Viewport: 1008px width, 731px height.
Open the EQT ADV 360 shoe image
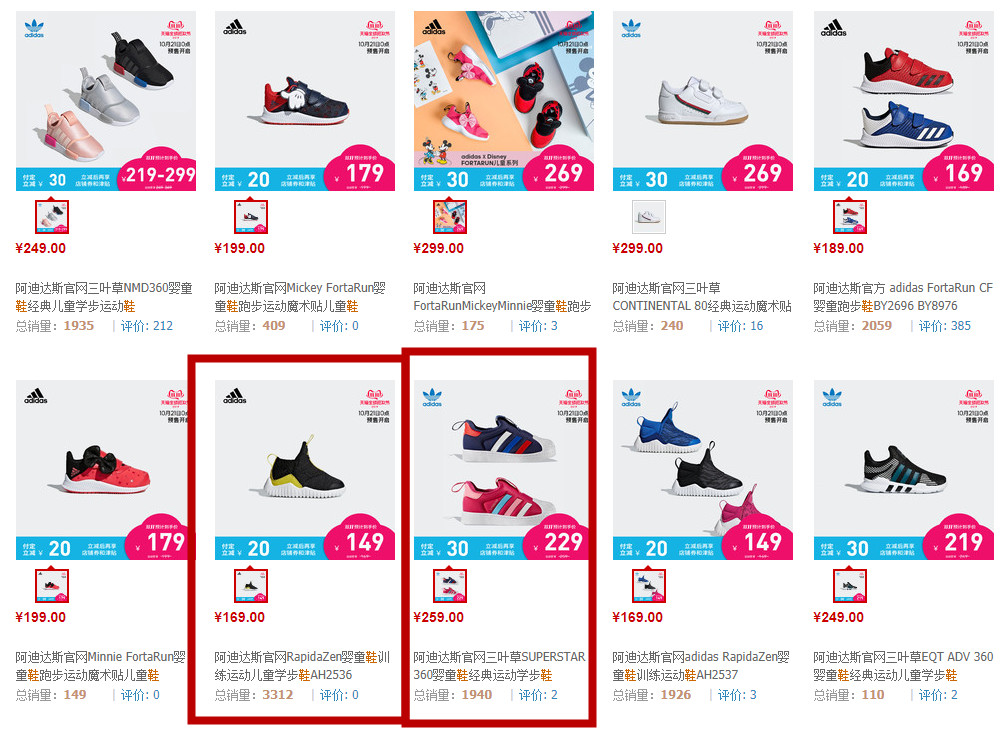(903, 470)
